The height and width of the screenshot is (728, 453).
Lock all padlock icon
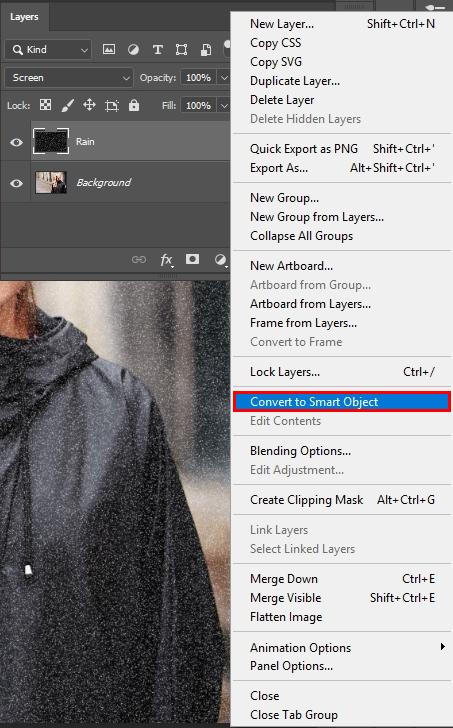coord(134,105)
